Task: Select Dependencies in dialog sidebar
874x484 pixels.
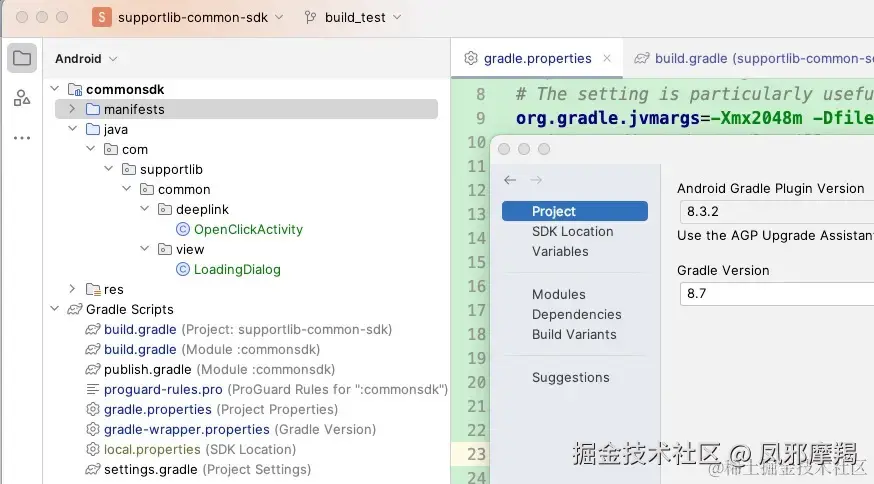Action: 576,314
